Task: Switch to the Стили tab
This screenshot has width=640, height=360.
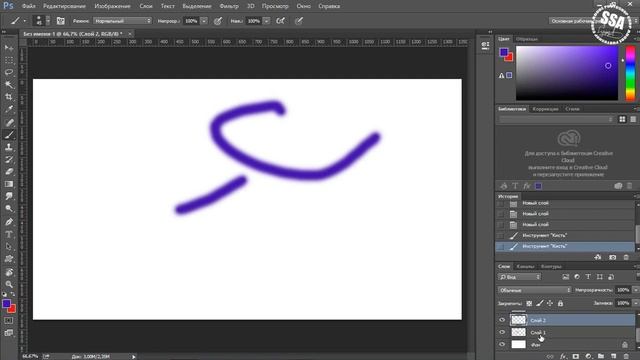Action: [572, 109]
